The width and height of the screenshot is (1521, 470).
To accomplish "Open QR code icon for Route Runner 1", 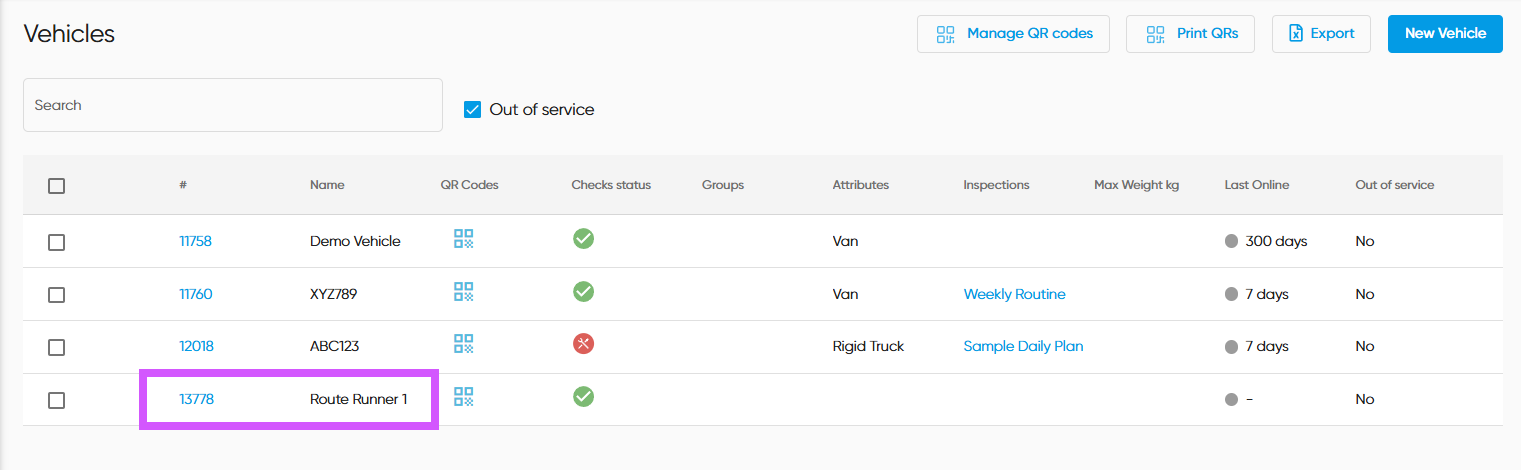I will pyautogui.click(x=463, y=397).
